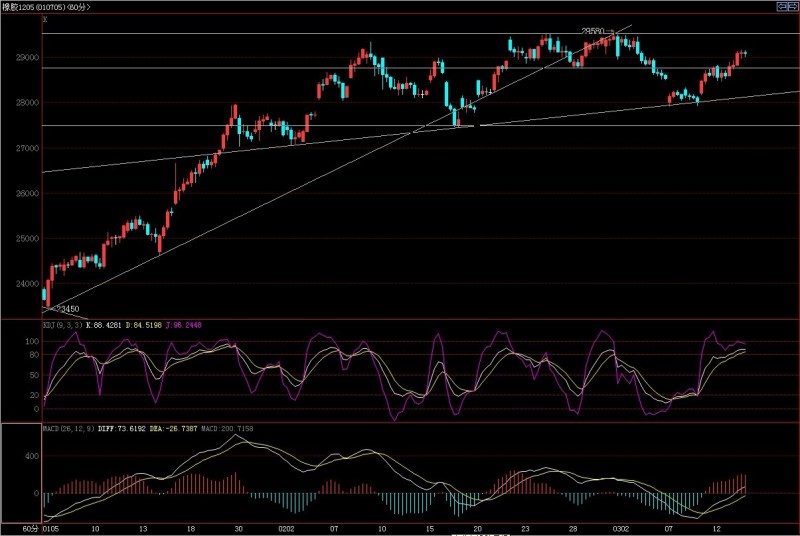Click the 23450 low price marker
Viewport: 800px width, 536px height.
click(66, 309)
